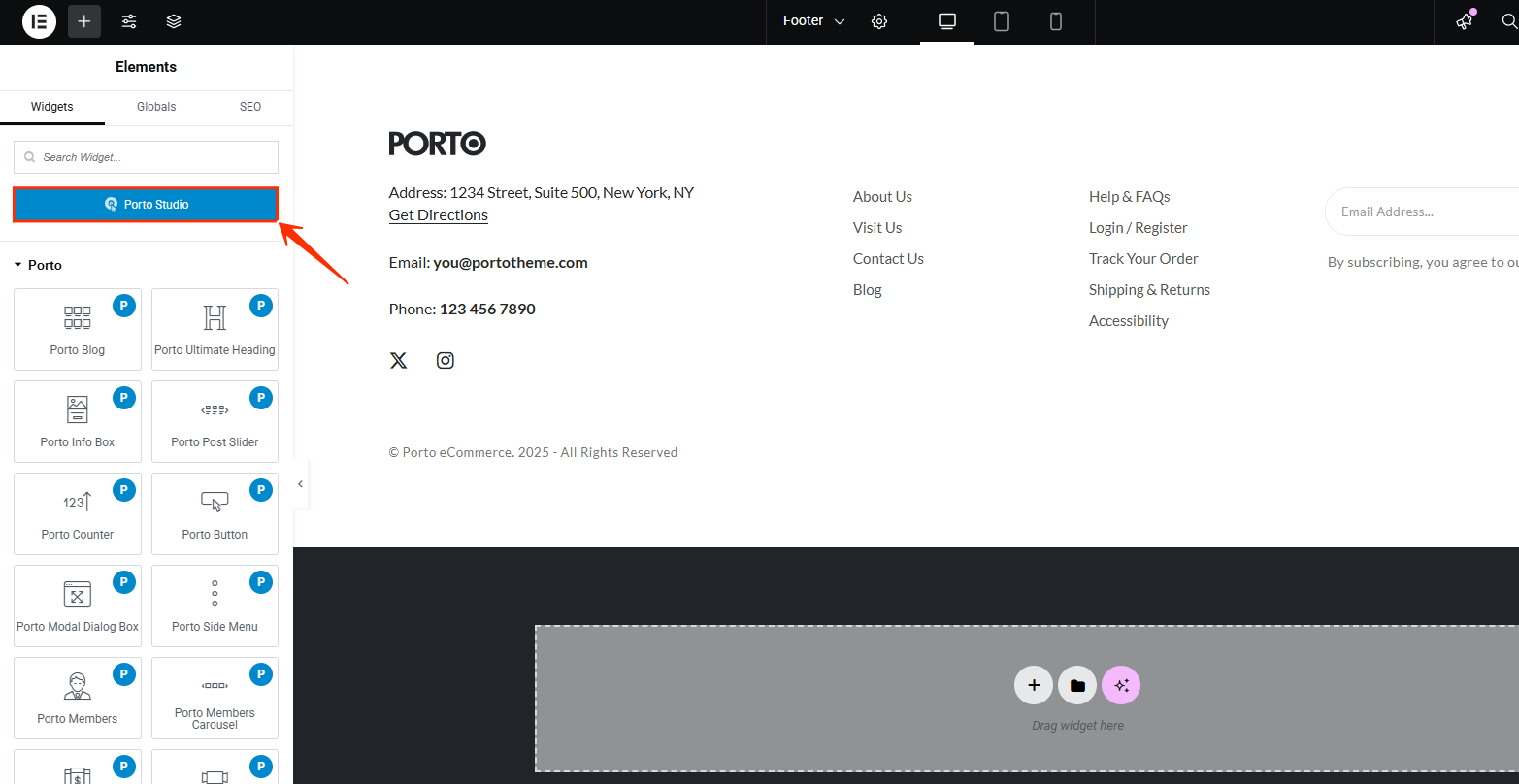Open Footer page settings gear
Screen dimensions: 1519x784
pyautogui.click(x=879, y=21)
